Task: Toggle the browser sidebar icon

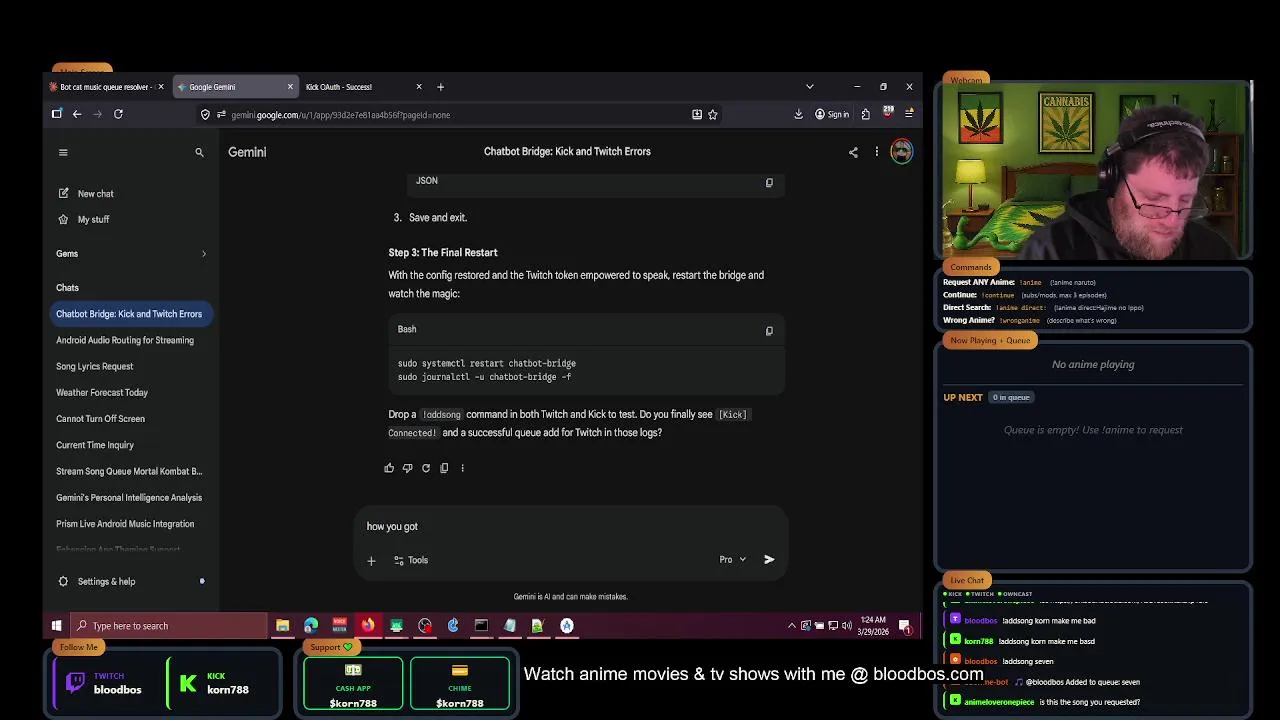Action: point(57,114)
